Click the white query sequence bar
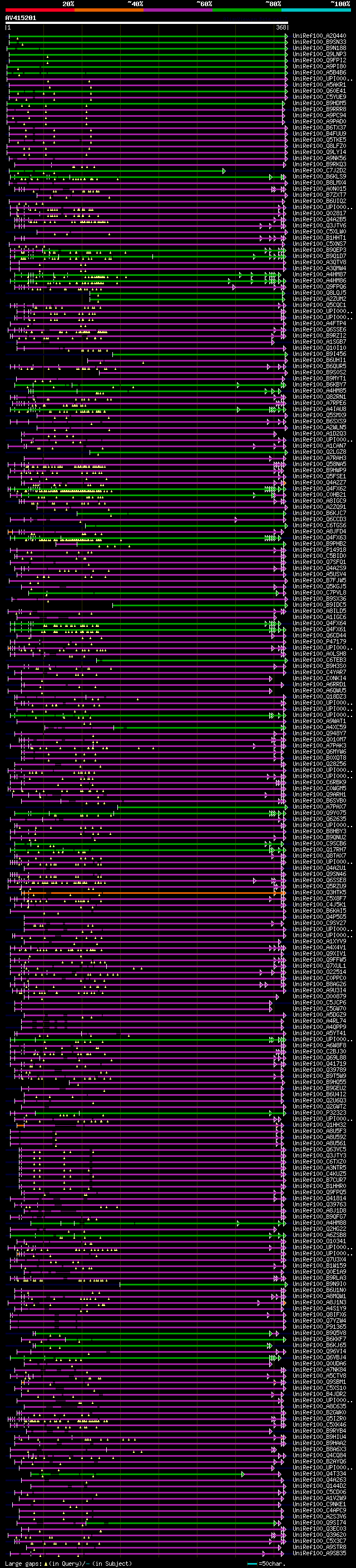 147,22
